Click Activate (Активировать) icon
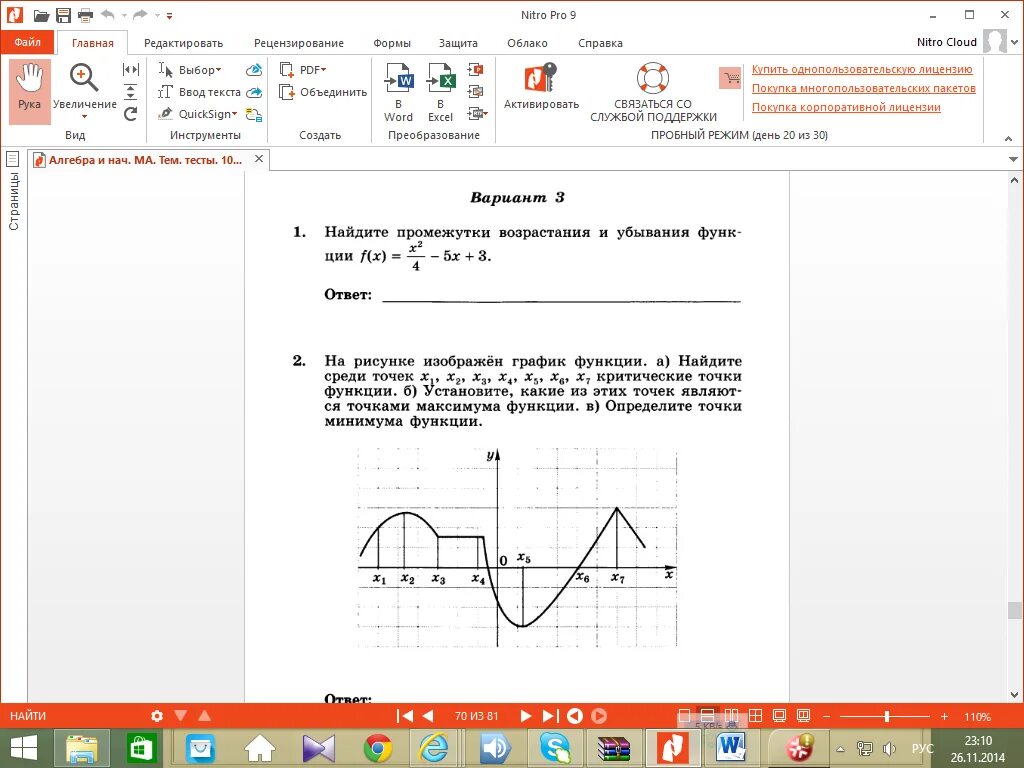The height and width of the screenshot is (768, 1024). tap(541, 86)
